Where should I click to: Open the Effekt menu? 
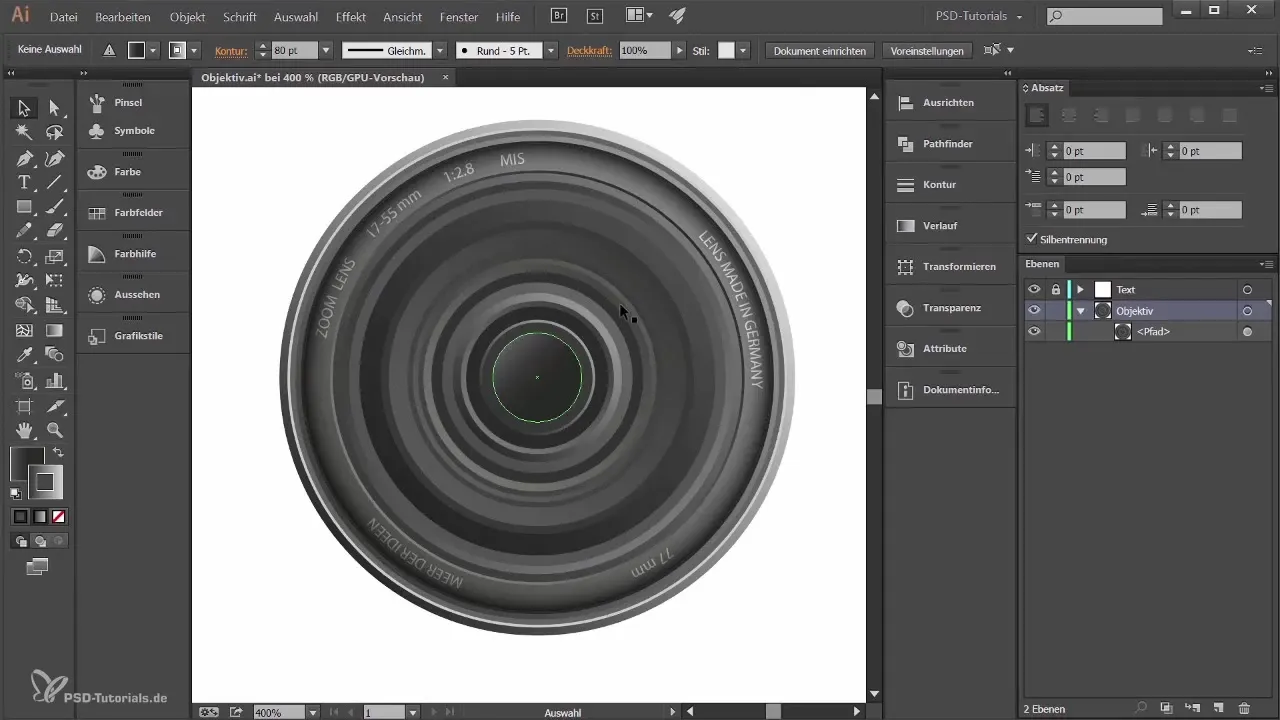(351, 17)
